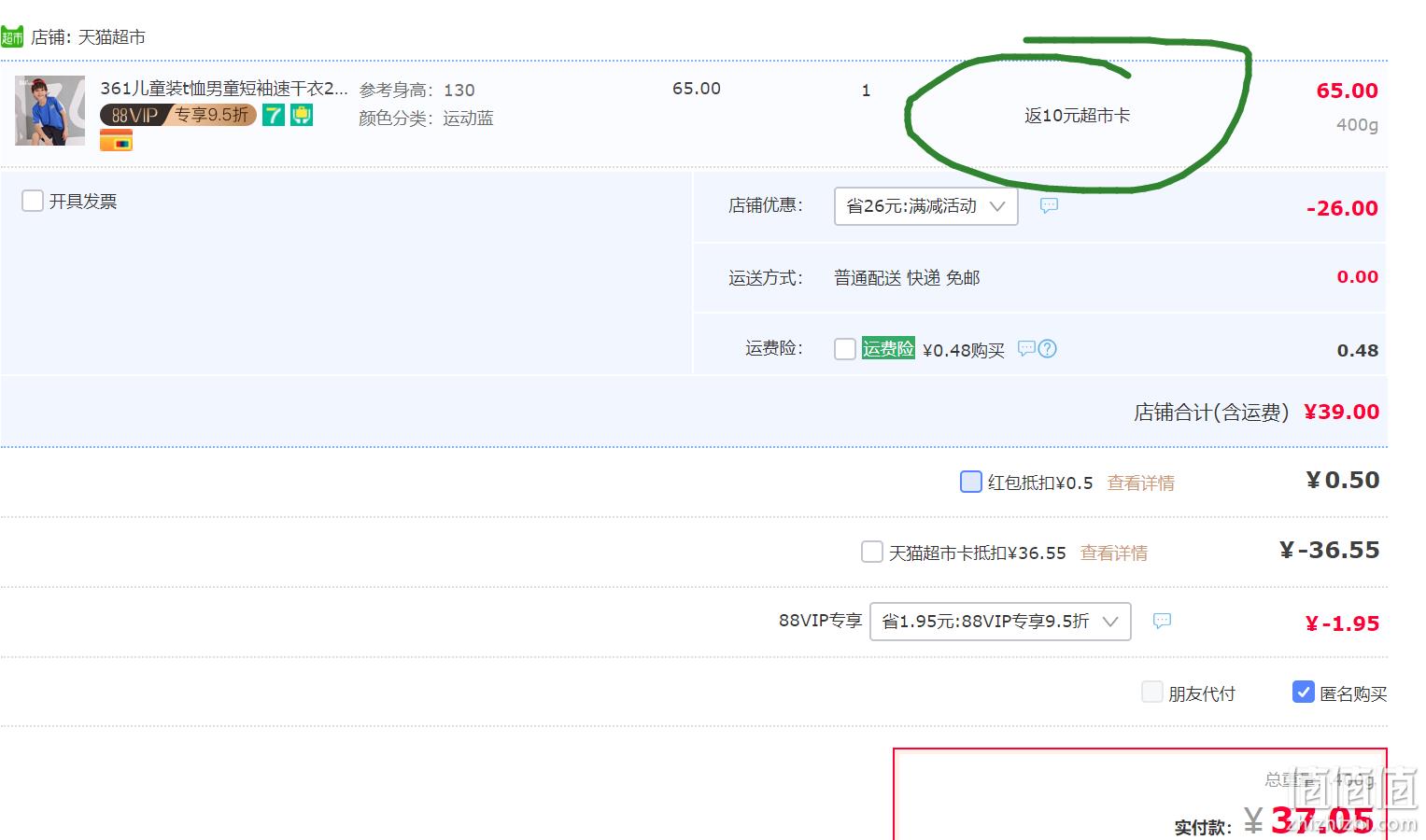Click the 88VIP 专享9.5折 badge
The width and height of the screenshot is (1426, 840).
(178, 115)
